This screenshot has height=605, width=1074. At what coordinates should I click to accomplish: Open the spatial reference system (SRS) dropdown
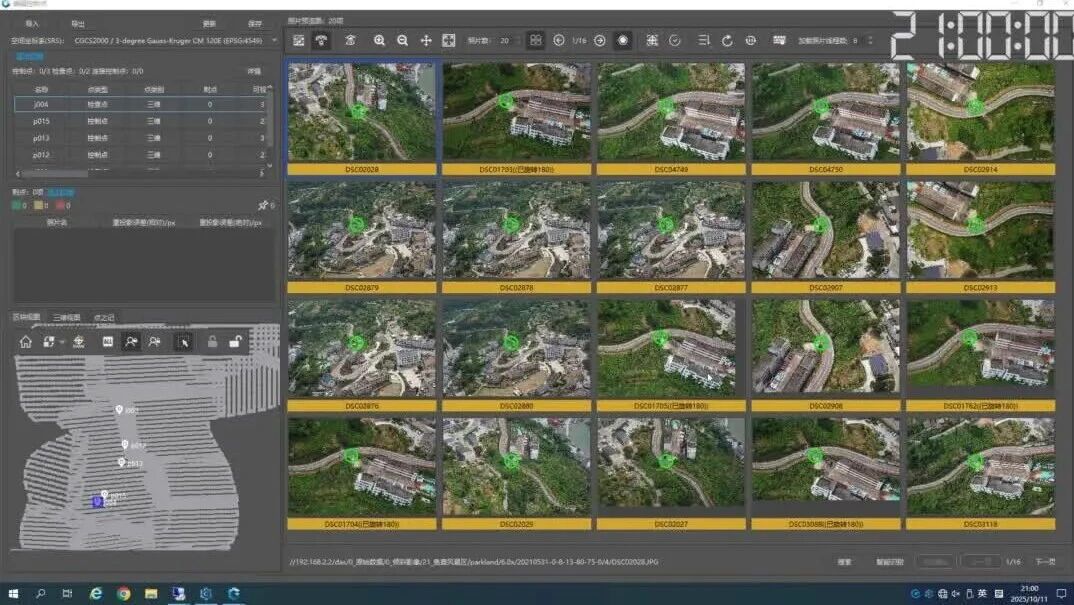coord(173,40)
